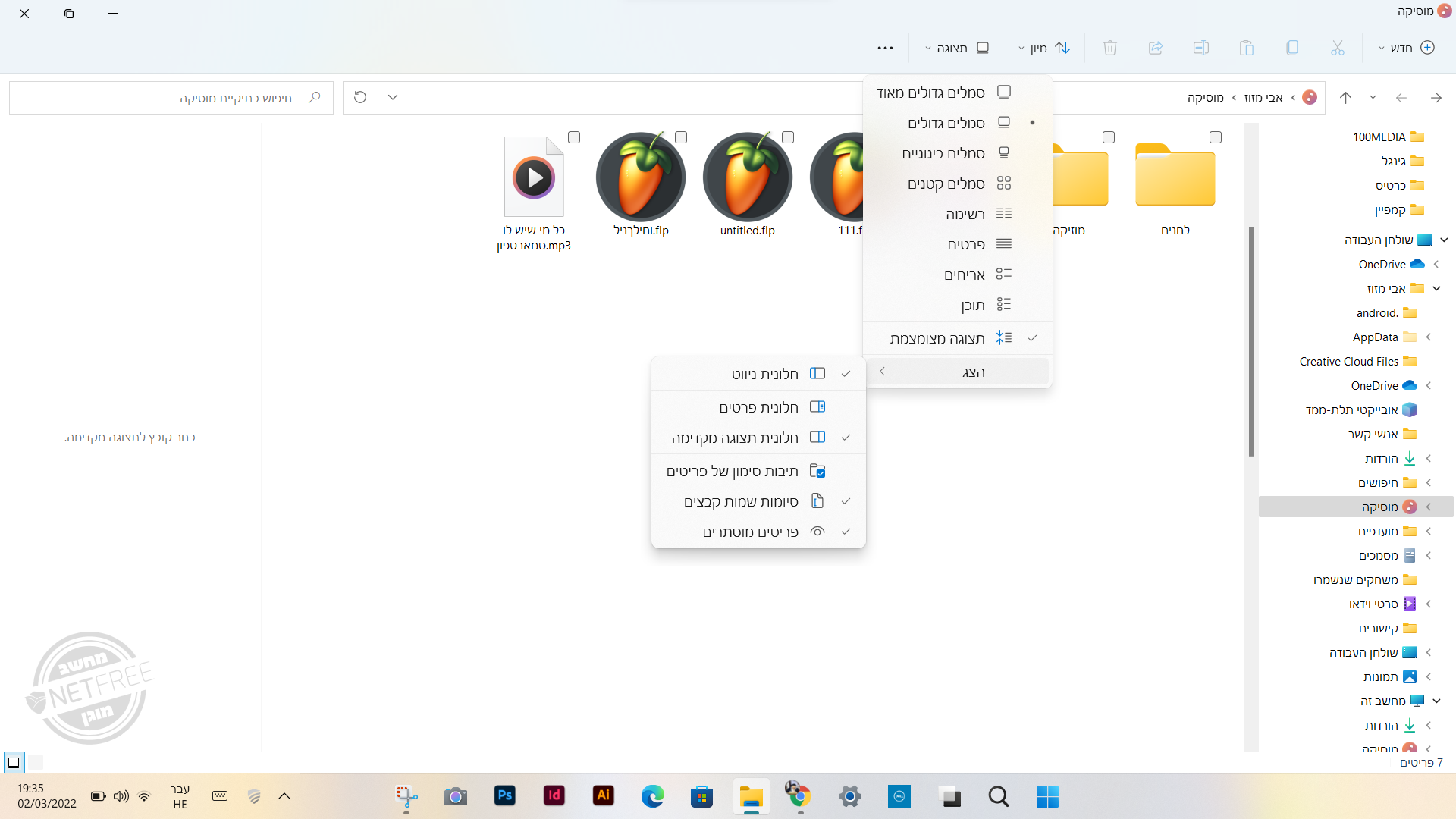The height and width of the screenshot is (819, 1456).
Task: Open untitled.flp FL Studio file
Action: (748, 186)
